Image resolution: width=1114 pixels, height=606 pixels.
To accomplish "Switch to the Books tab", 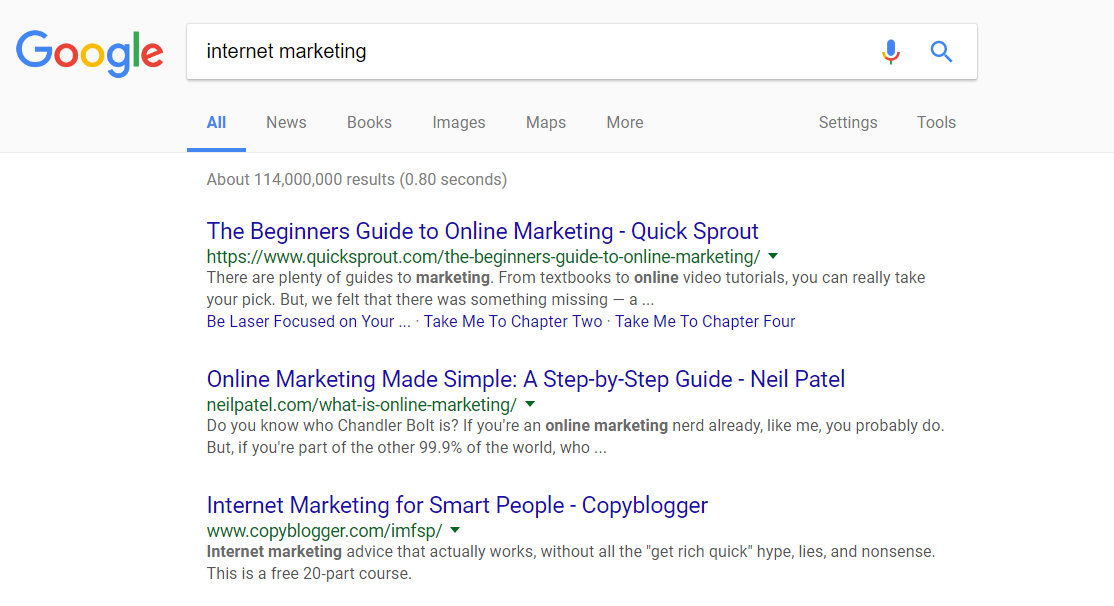I will 369,122.
